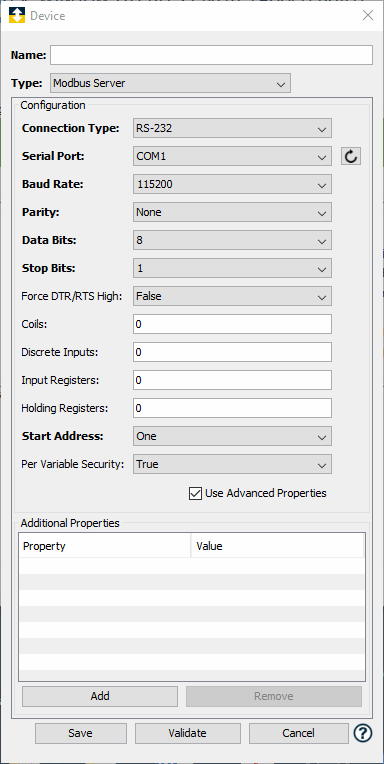
Task: Expand Per Variable Security dropdown
Action: 232,464
